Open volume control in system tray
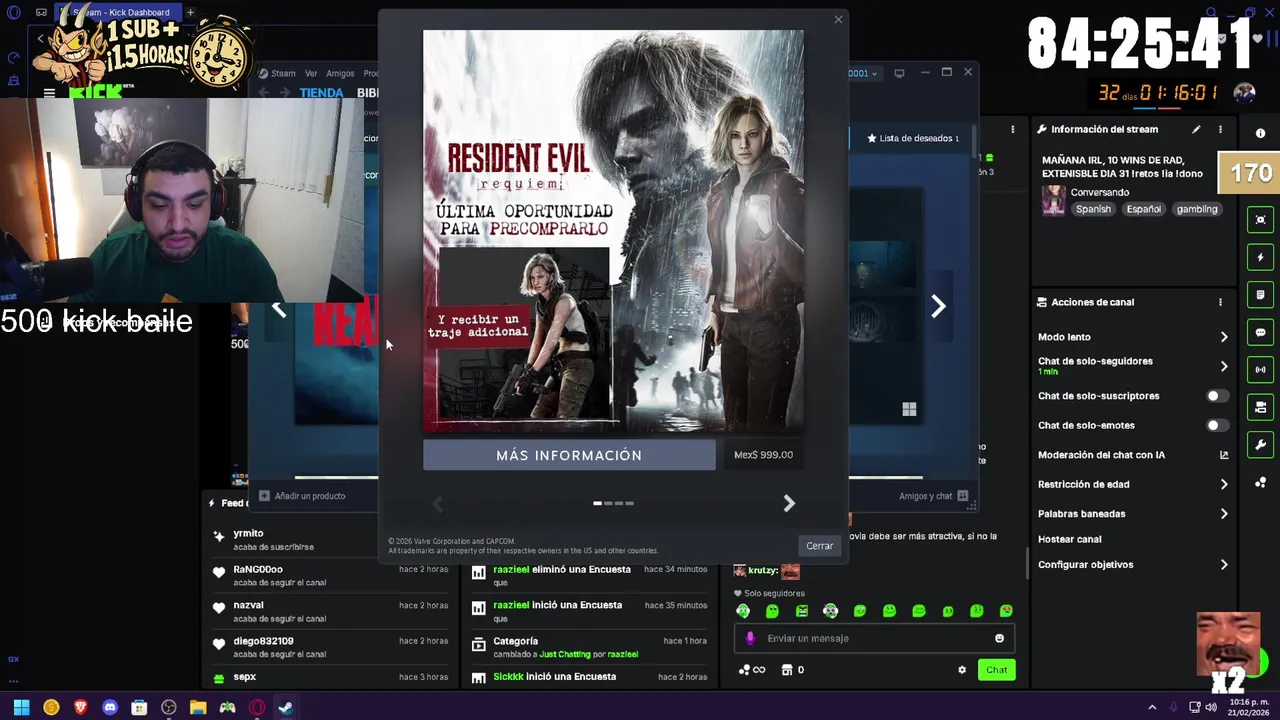This screenshot has height=720, width=1280. coord(1211,707)
